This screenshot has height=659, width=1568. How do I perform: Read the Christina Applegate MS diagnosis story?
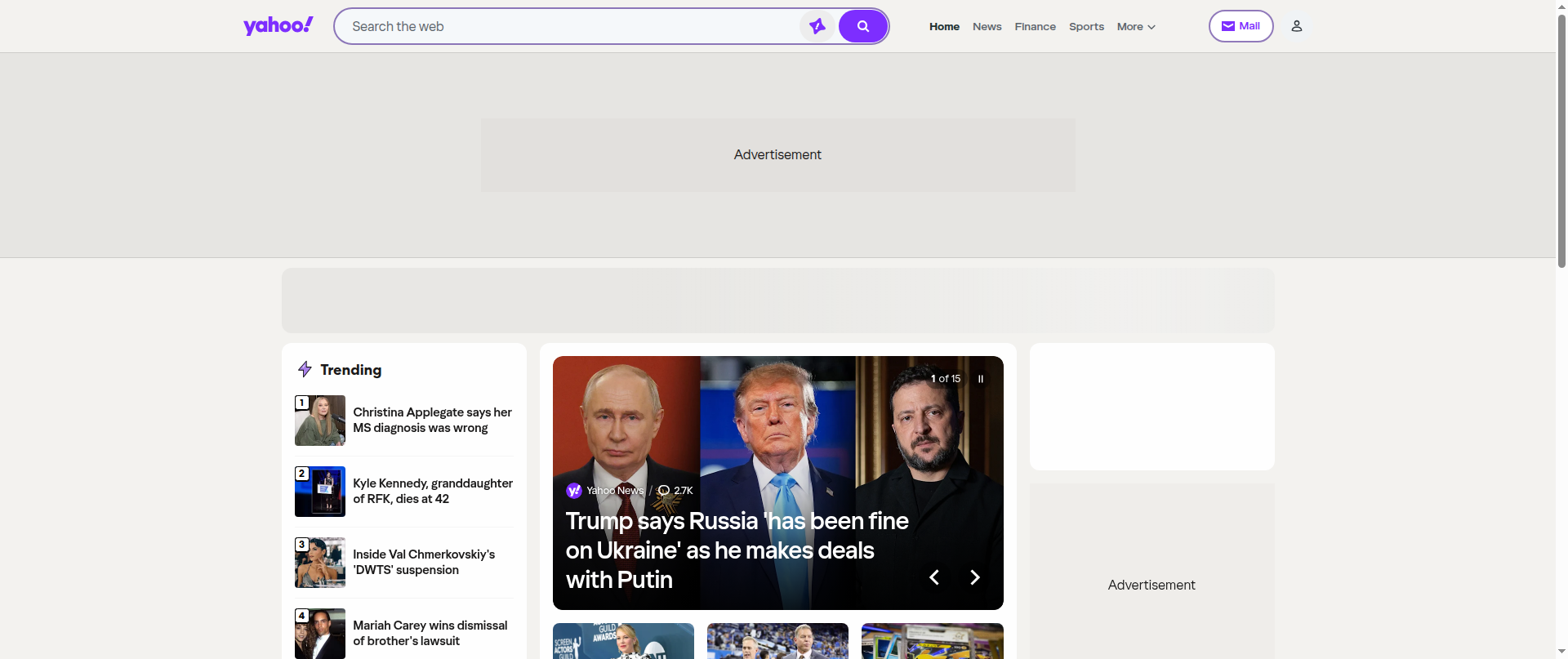pyautogui.click(x=433, y=421)
